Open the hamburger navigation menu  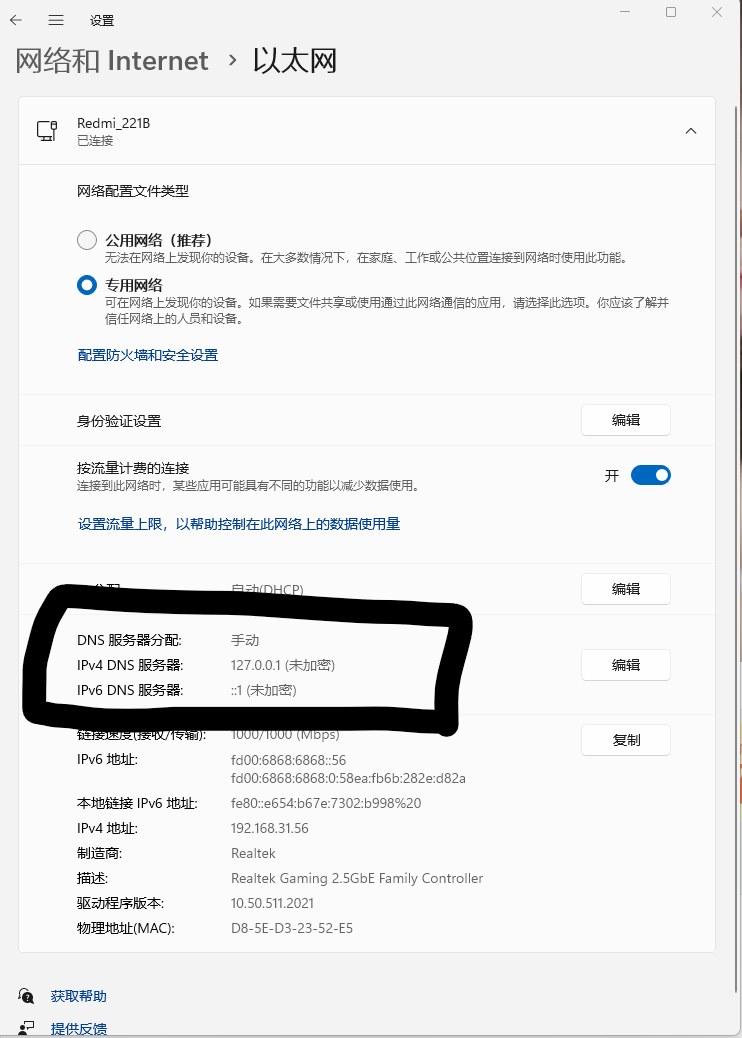tap(56, 21)
